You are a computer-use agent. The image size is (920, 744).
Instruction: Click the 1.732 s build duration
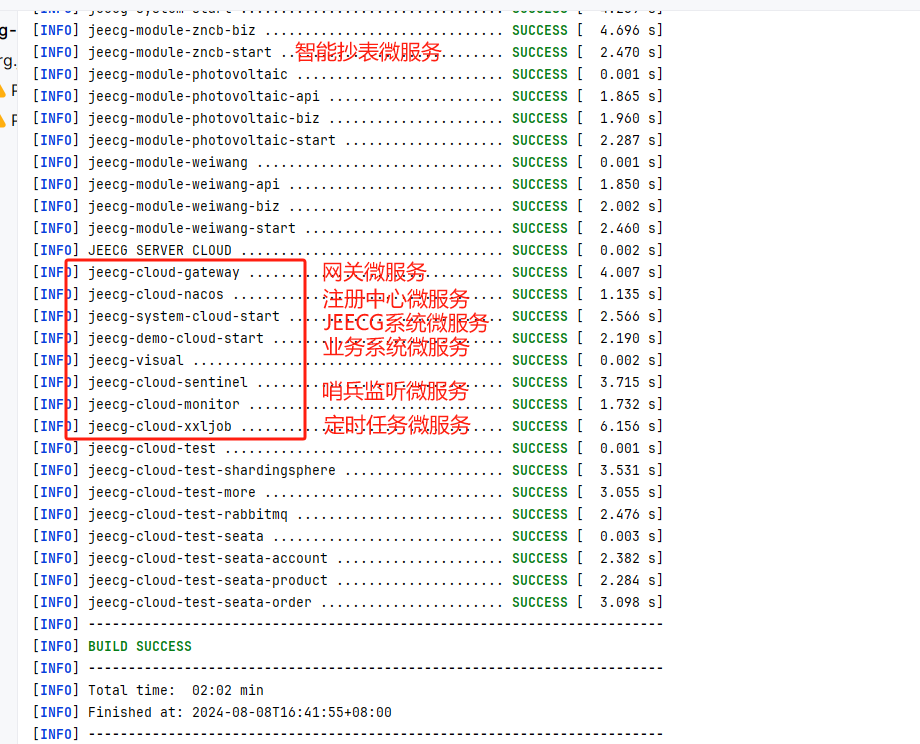(x=628, y=404)
